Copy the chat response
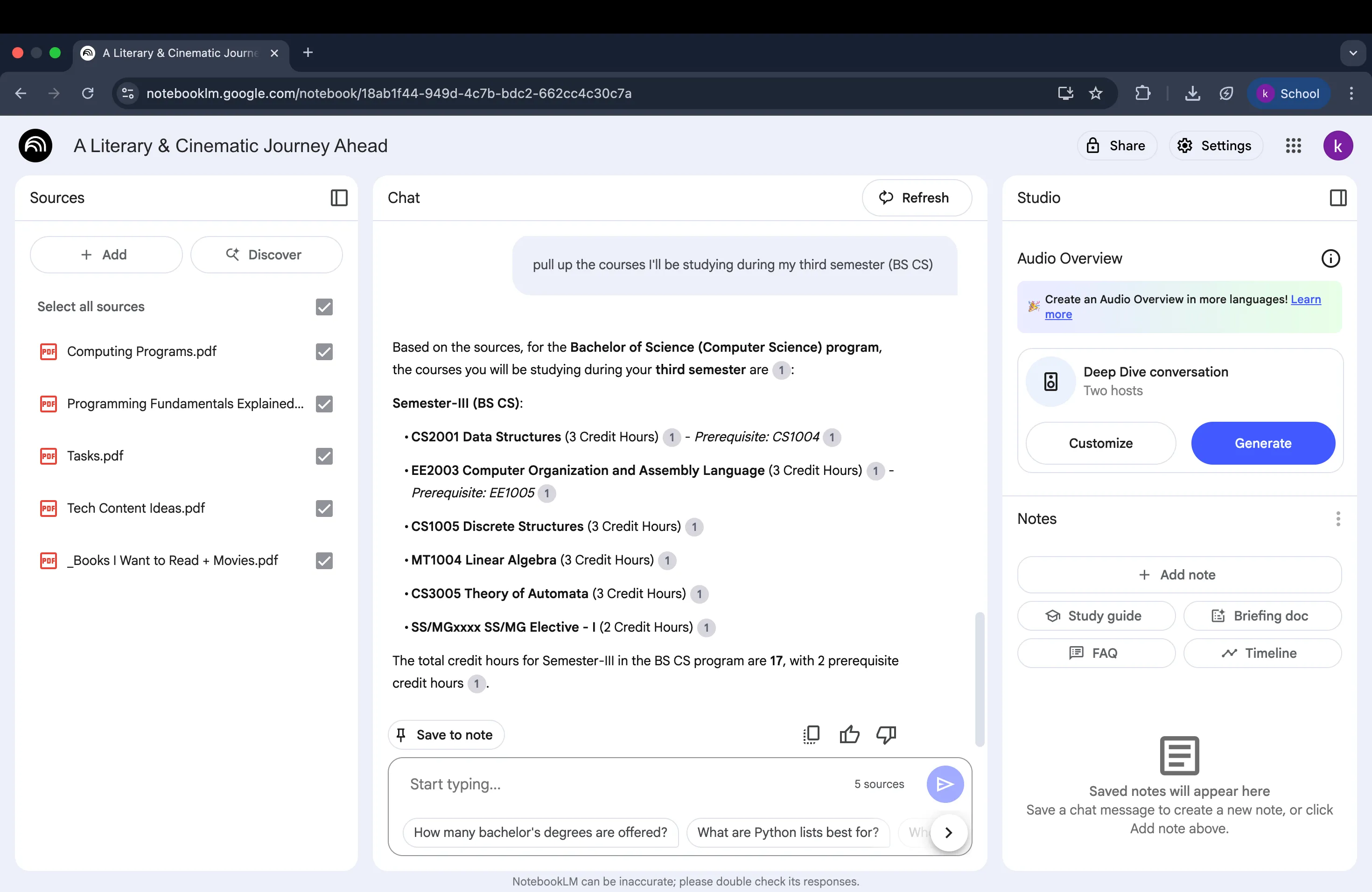 tap(811, 734)
